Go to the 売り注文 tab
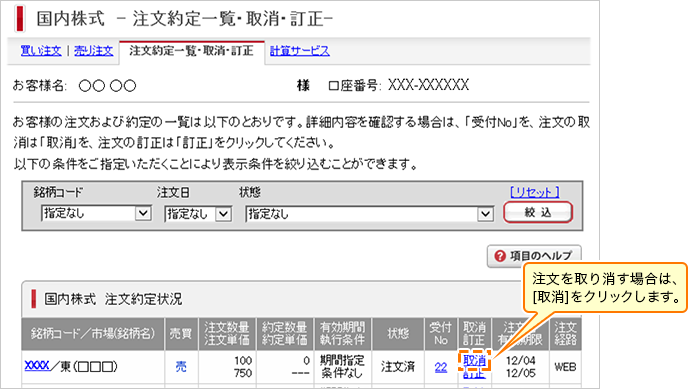 click(x=93, y=51)
